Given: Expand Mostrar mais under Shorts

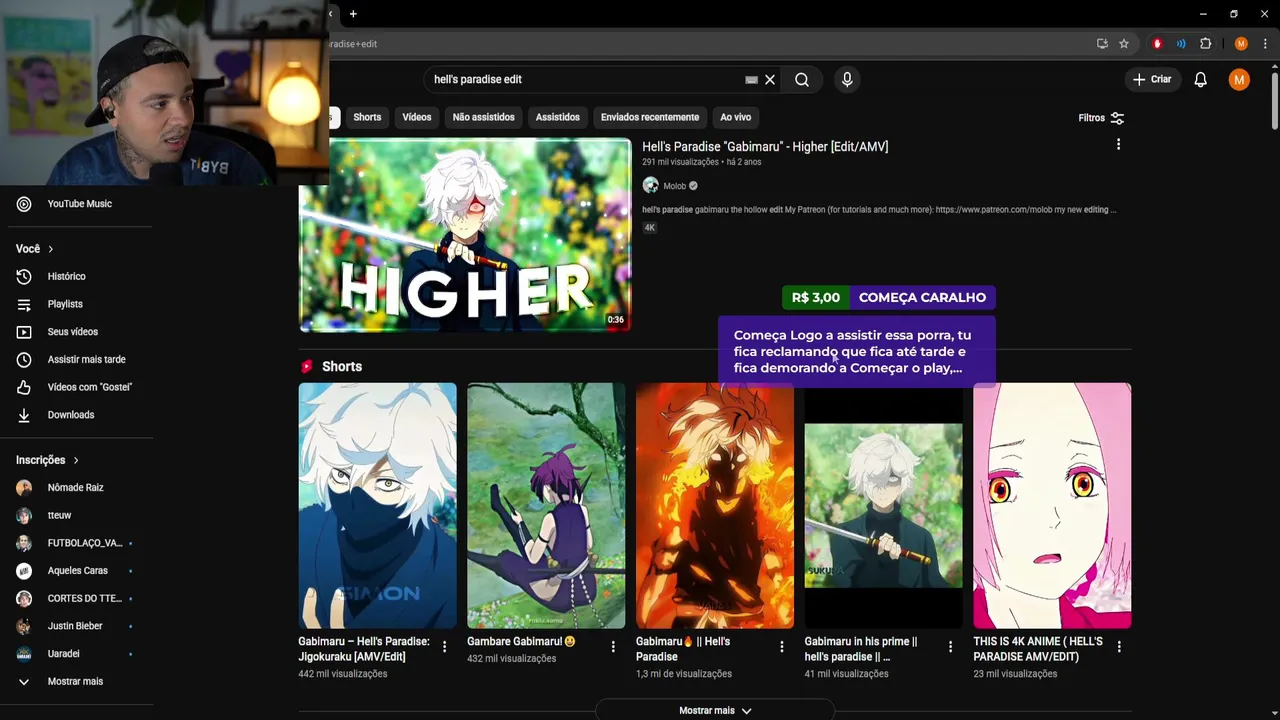Looking at the screenshot, I should [715, 710].
